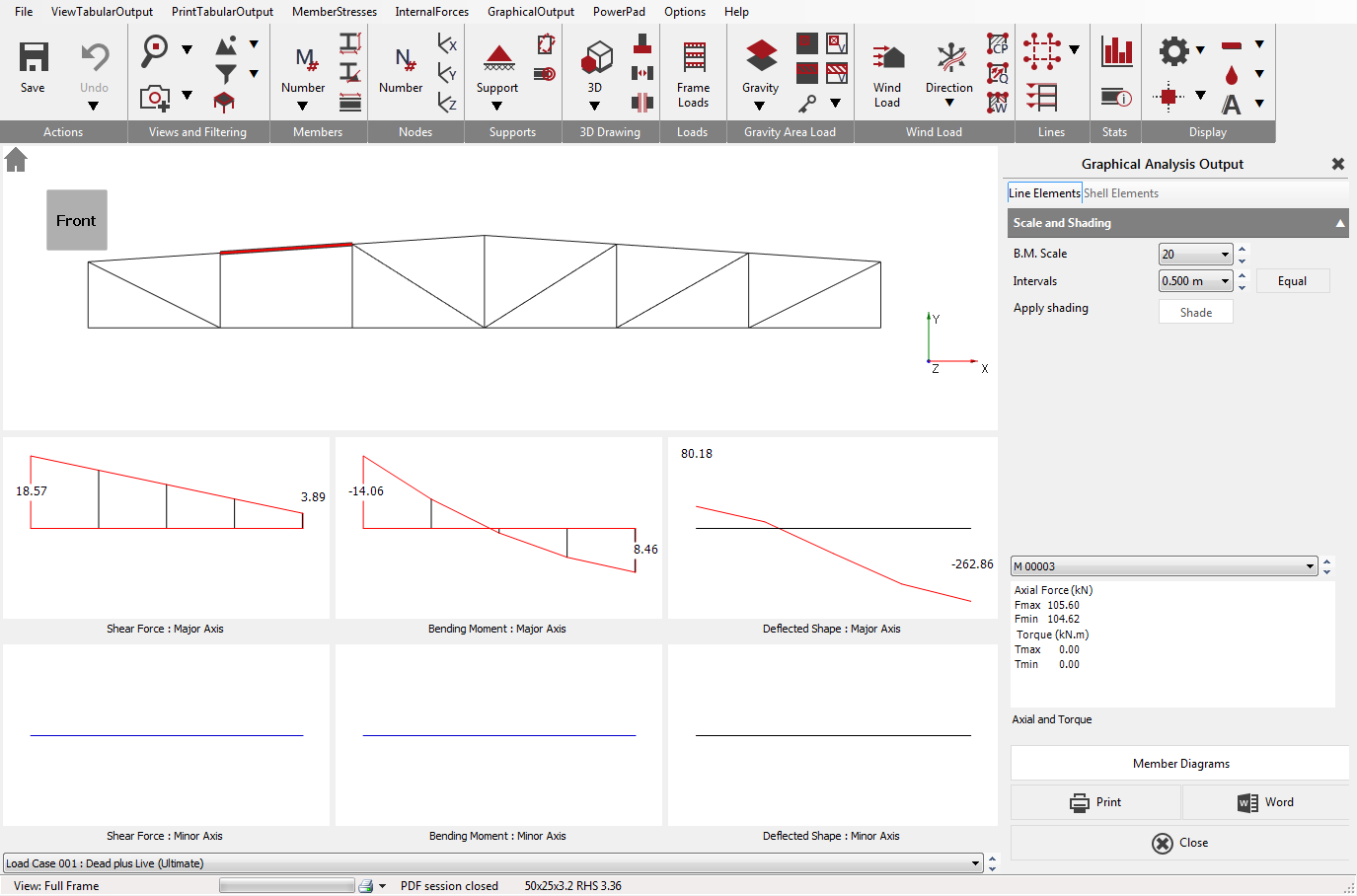
Task: Click the display settings gear icon
Action: 1172,51
